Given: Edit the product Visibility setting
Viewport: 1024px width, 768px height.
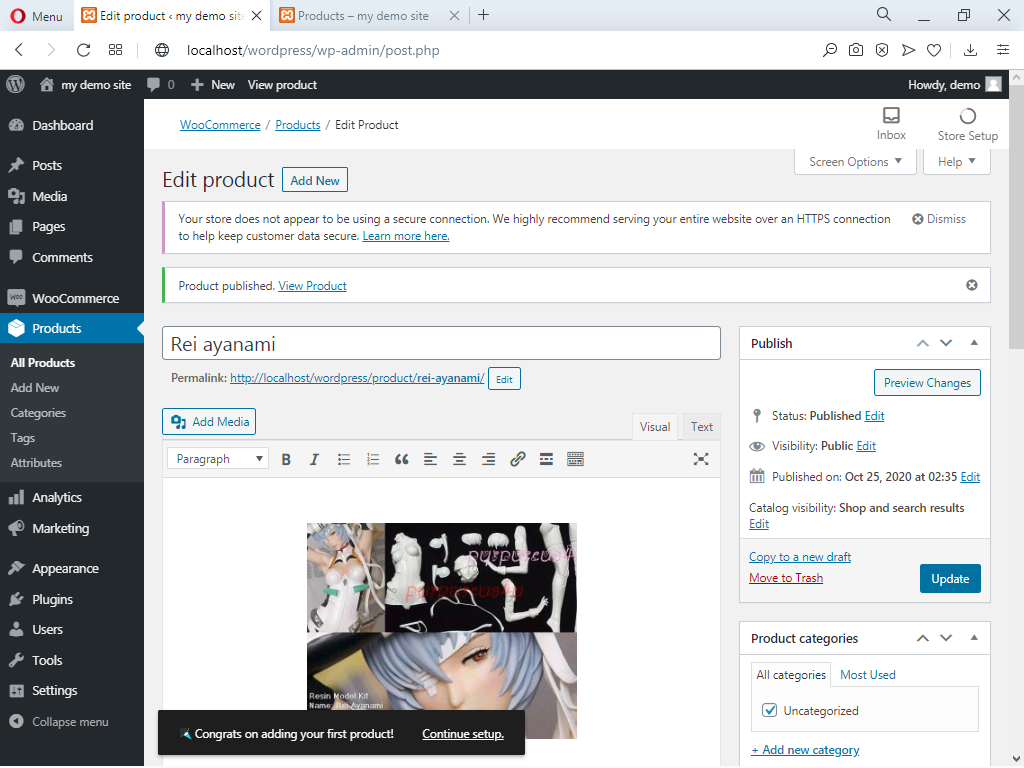Looking at the screenshot, I should click(866, 446).
